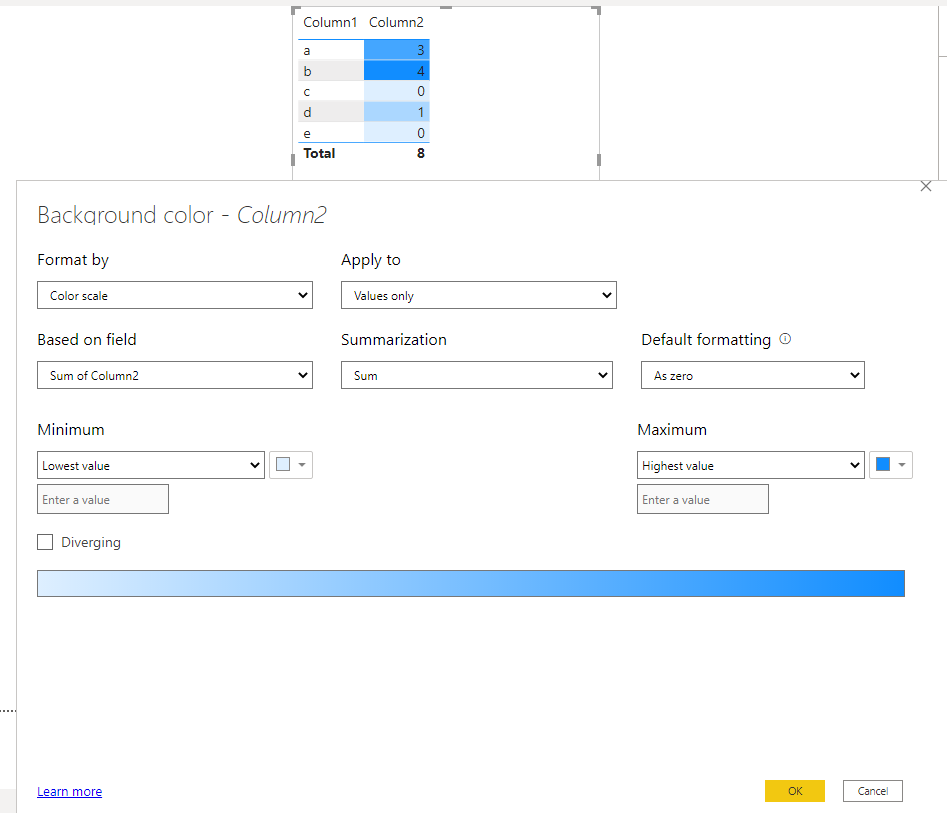Enable the Diverging checkbox
This screenshot has width=947, height=813.
tap(45, 542)
